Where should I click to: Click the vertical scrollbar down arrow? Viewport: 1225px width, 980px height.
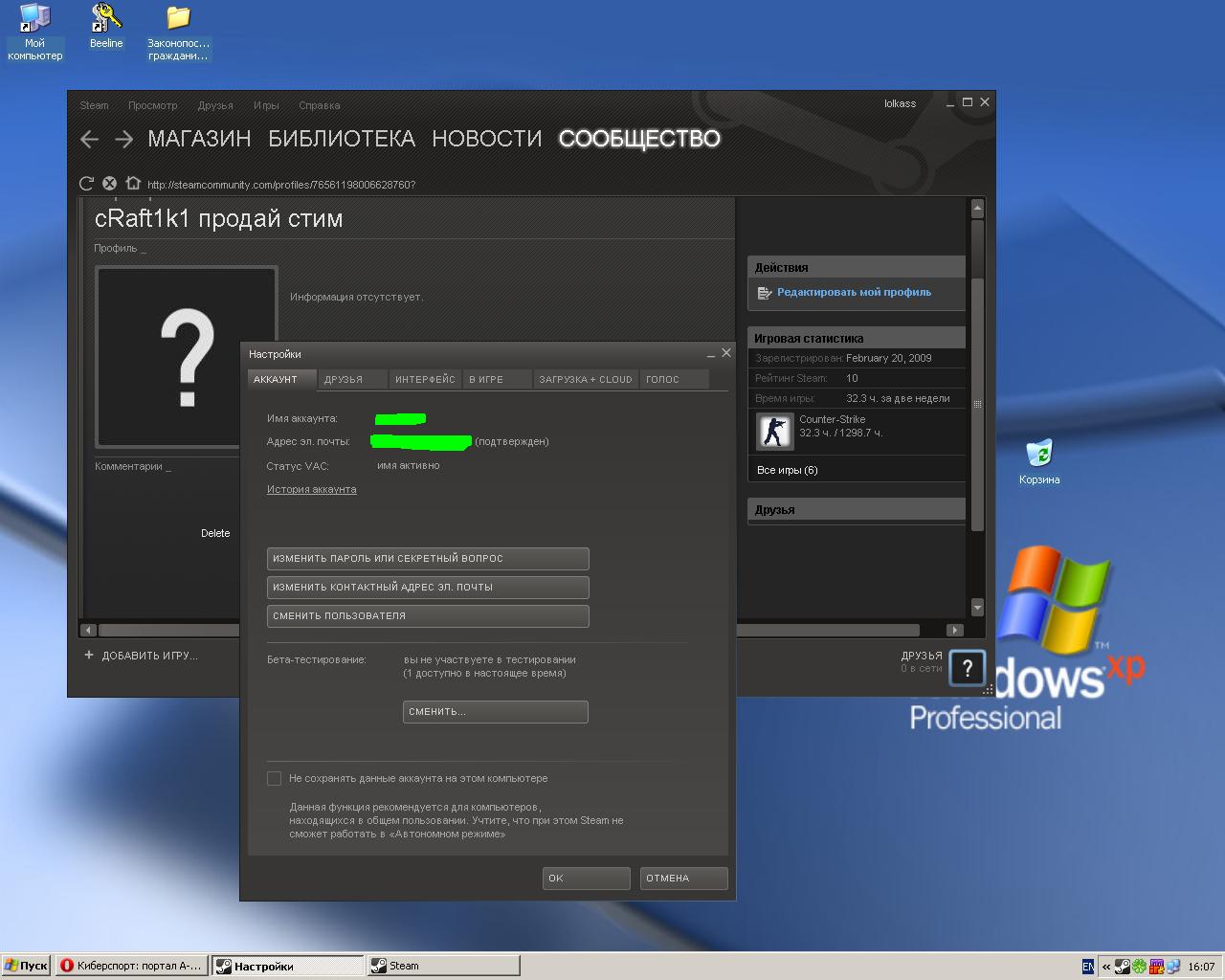point(977,608)
